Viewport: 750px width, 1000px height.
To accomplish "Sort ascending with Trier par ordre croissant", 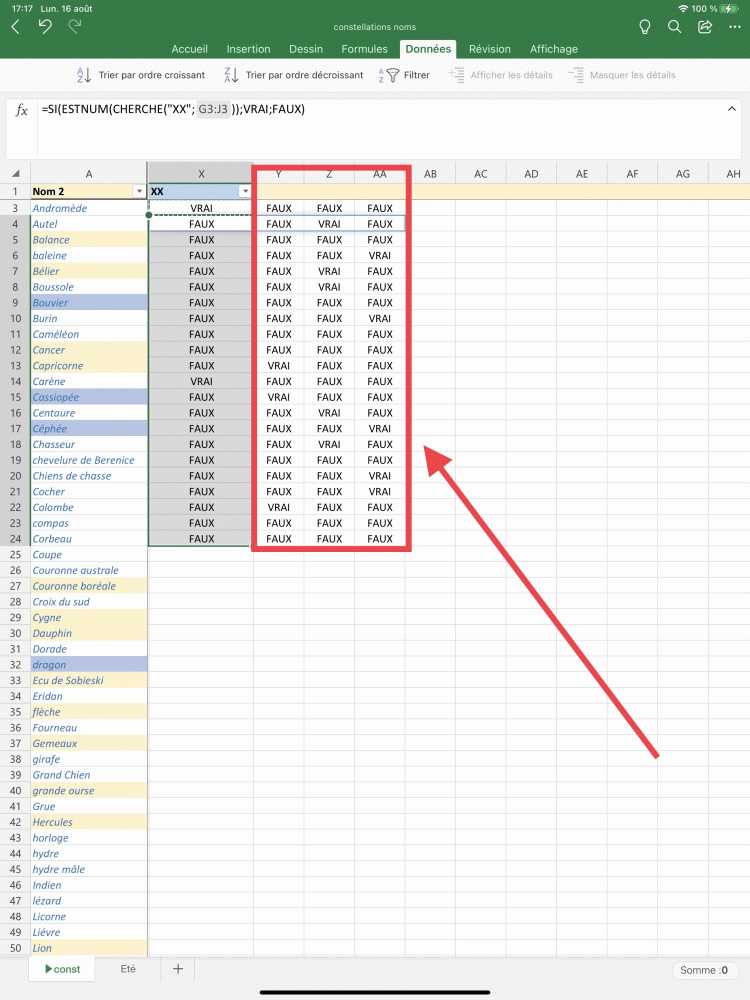I will tap(141, 75).
